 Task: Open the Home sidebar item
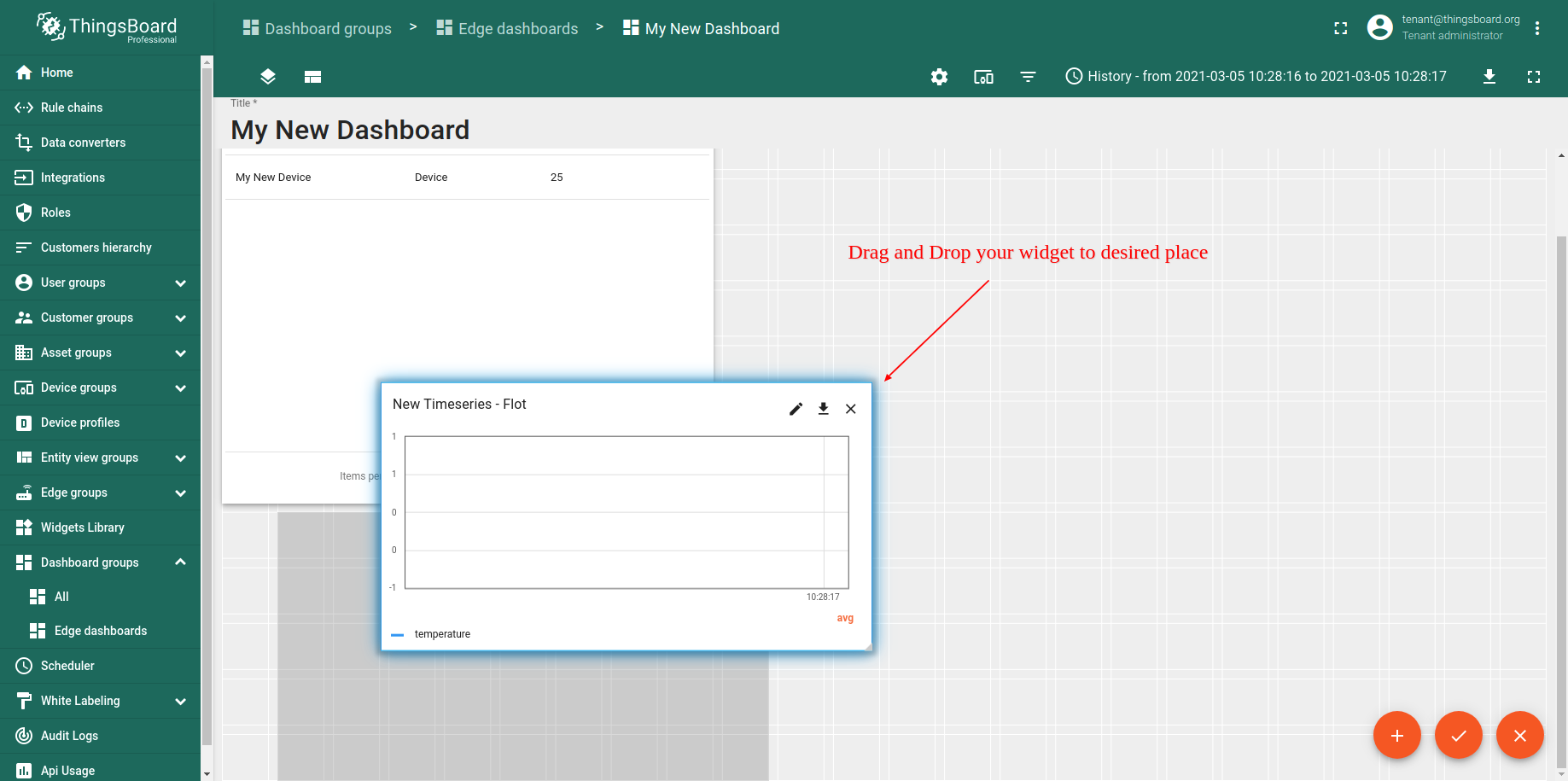100,73
